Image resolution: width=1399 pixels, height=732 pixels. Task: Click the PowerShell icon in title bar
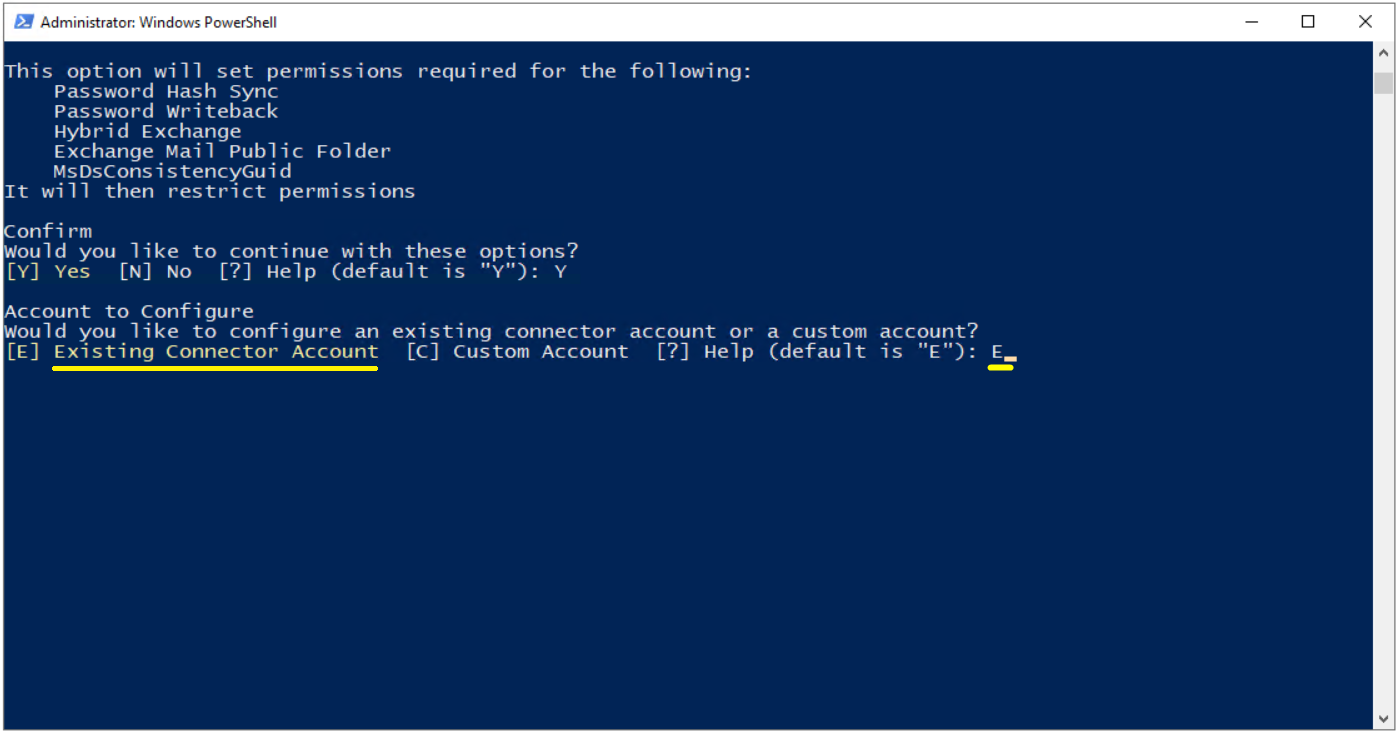point(23,21)
